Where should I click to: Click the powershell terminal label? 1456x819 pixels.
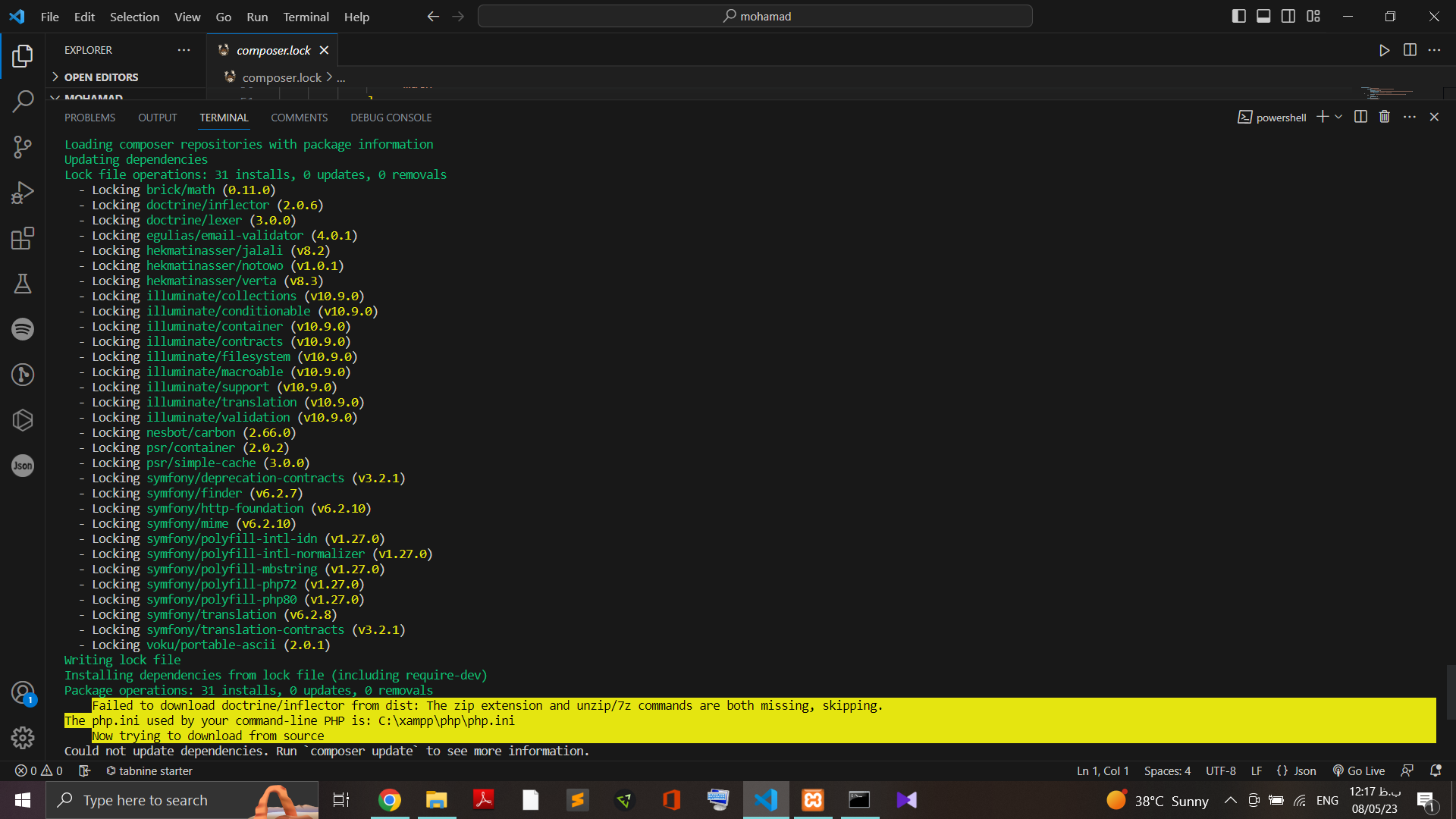tap(1272, 117)
